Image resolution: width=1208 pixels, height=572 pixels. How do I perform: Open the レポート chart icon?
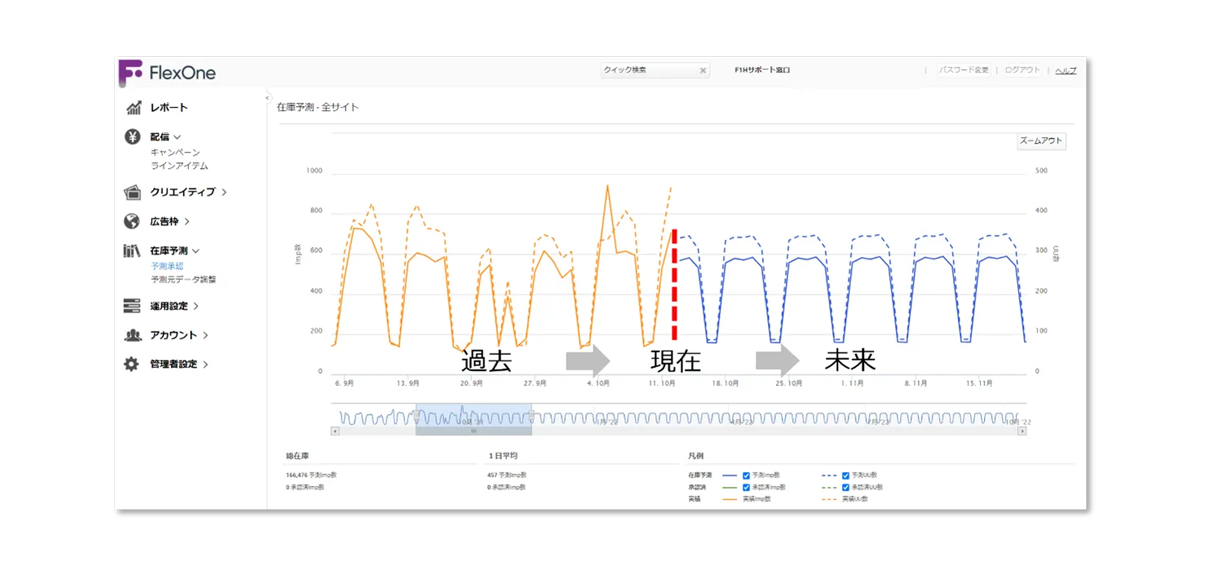tap(133, 108)
